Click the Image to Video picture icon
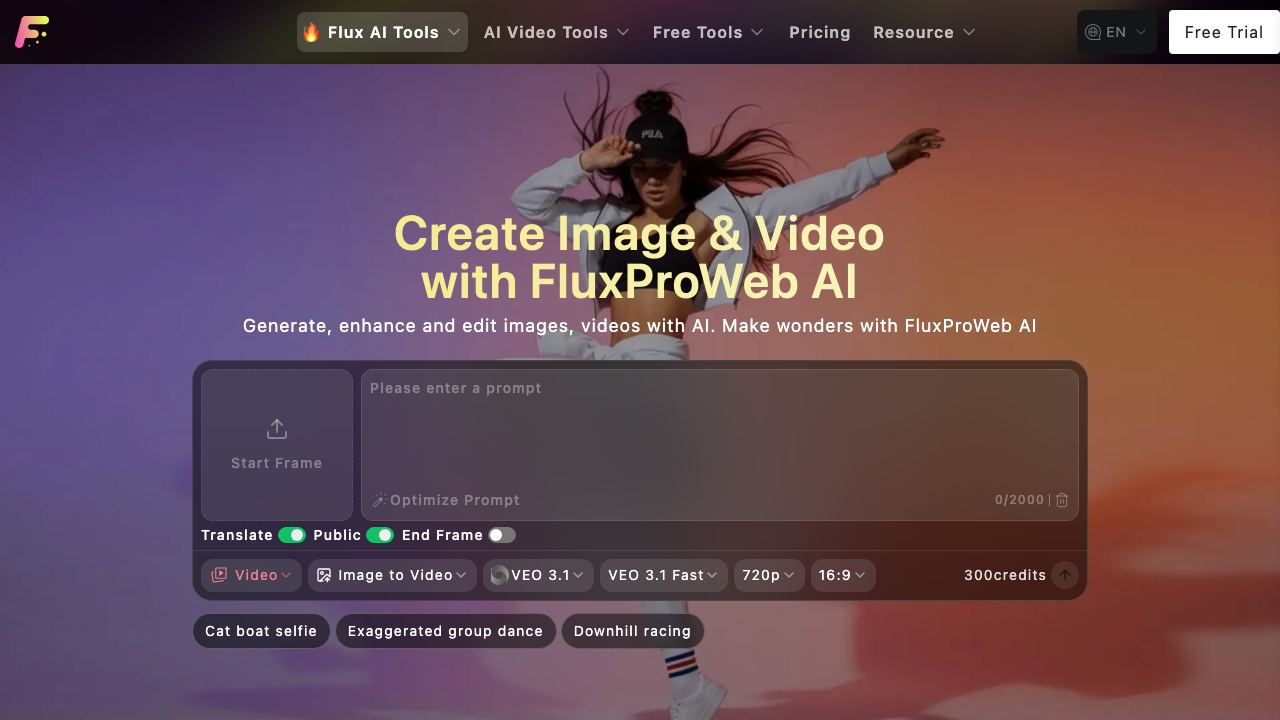Viewport: 1280px width, 720px height. pos(324,575)
